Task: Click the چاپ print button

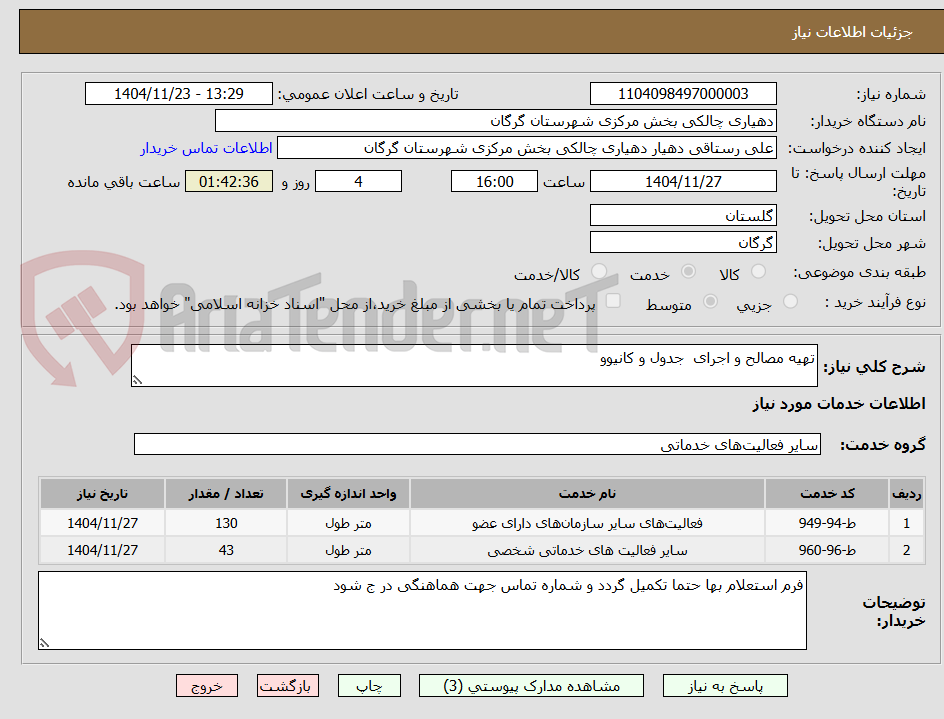Action: coord(369,686)
